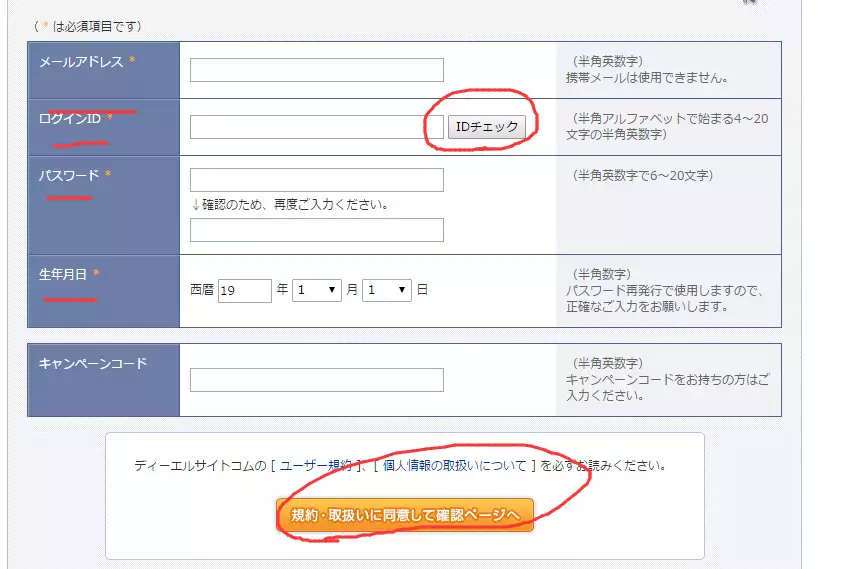864x569 pixels.
Task: Click the 西暦 birth year field
Action: (245, 290)
